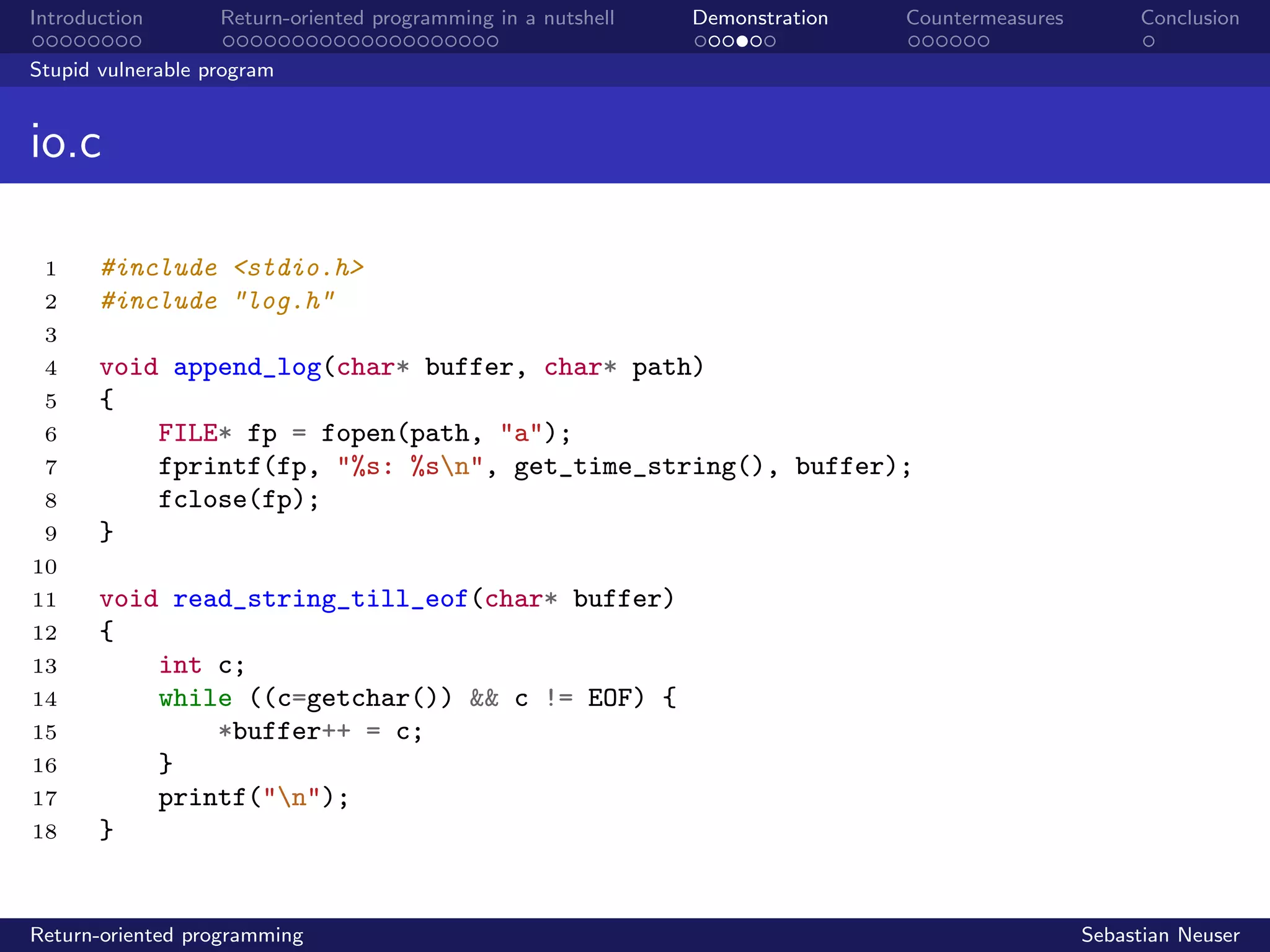Click the last circle under Demonstration
Viewport: 1270px width, 952px height.
770,42
